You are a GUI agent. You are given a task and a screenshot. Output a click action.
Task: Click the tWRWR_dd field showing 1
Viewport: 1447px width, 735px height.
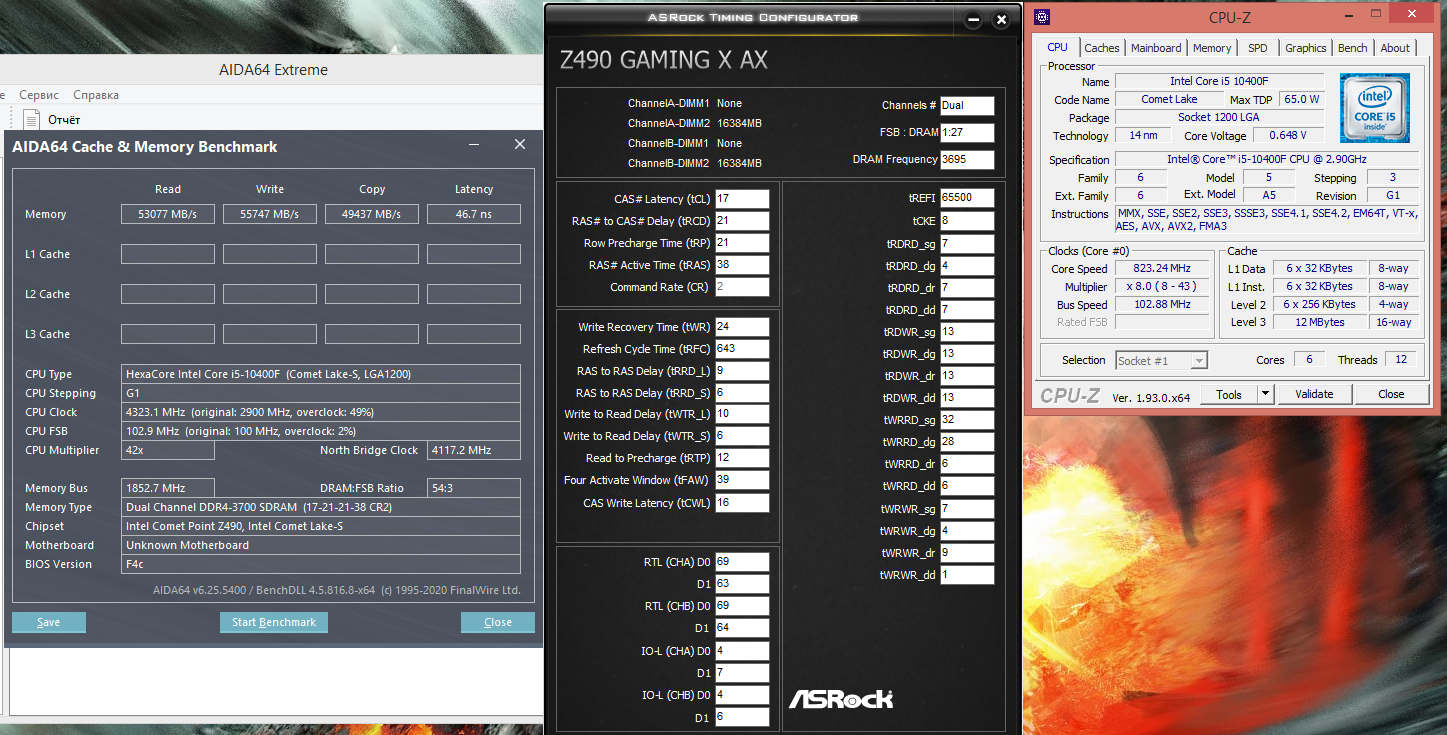click(x=967, y=575)
